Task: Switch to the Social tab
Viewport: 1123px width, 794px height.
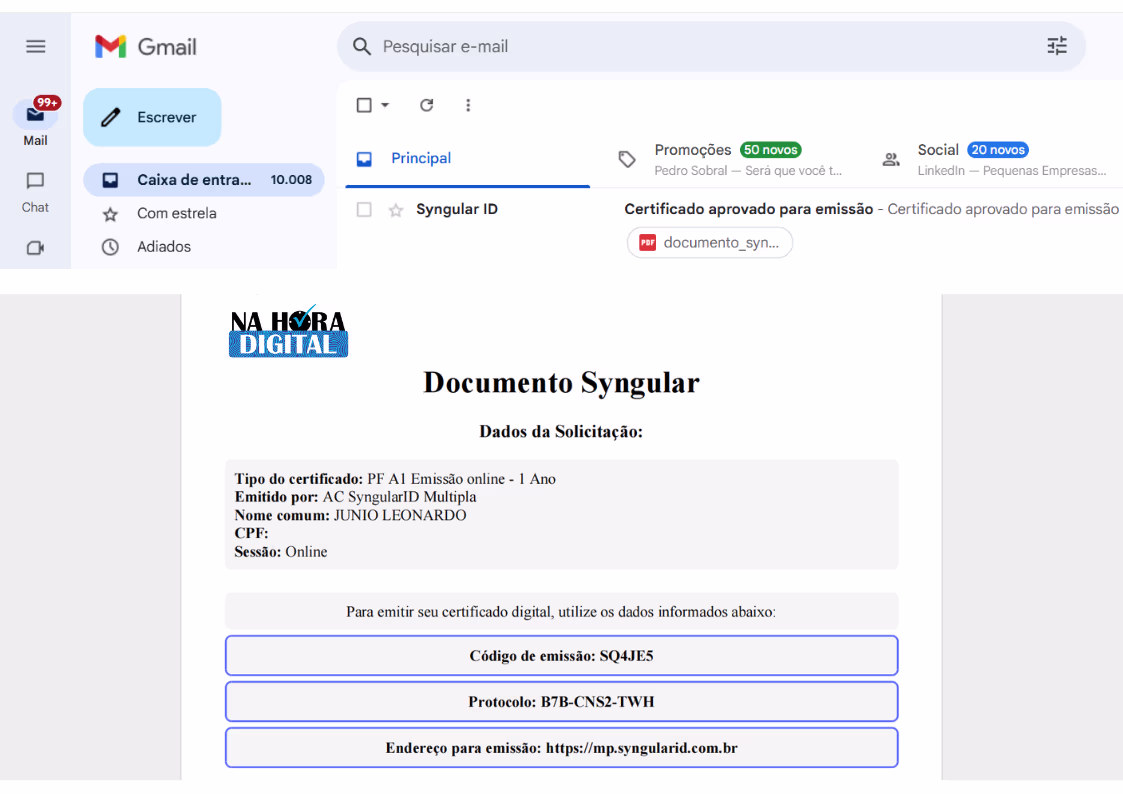Action: (x=996, y=159)
